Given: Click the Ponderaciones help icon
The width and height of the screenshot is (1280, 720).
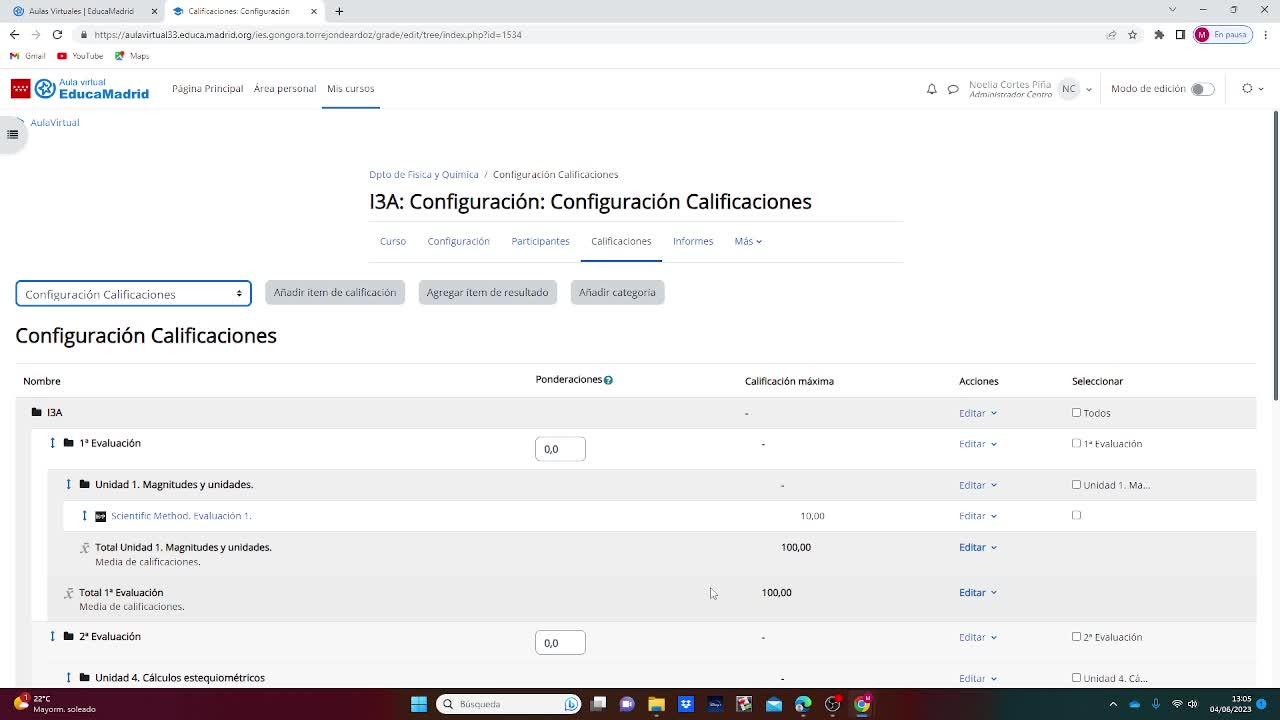Looking at the screenshot, I should tap(608, 380).
